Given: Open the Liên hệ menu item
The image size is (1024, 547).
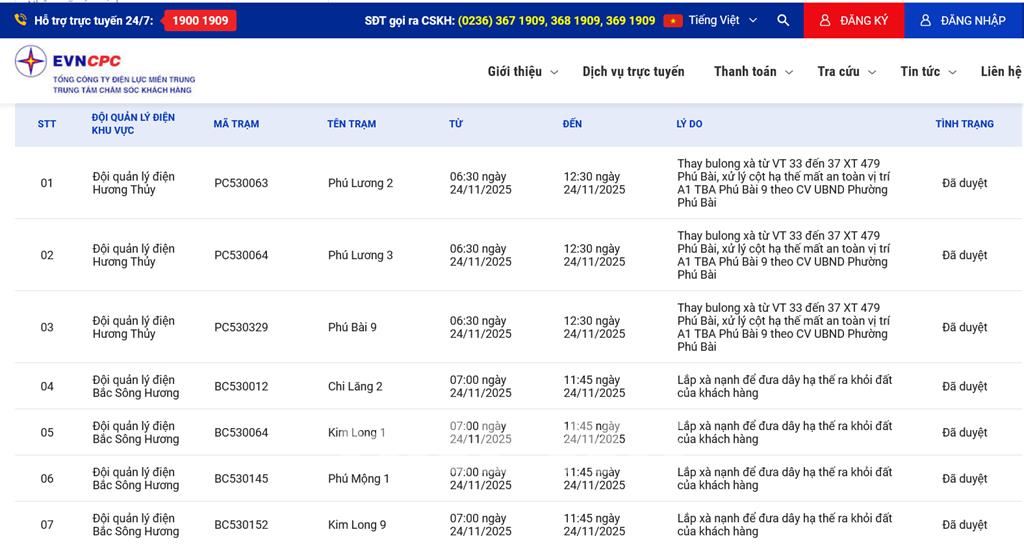Looking at the screenshot, I should coord(1000,72).
